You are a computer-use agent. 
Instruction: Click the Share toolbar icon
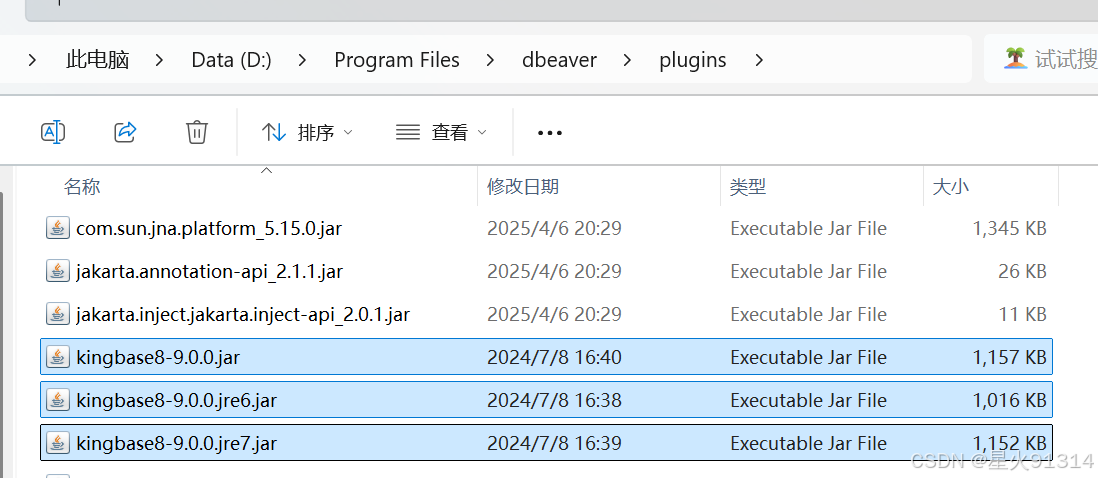(x=125, y=132)
